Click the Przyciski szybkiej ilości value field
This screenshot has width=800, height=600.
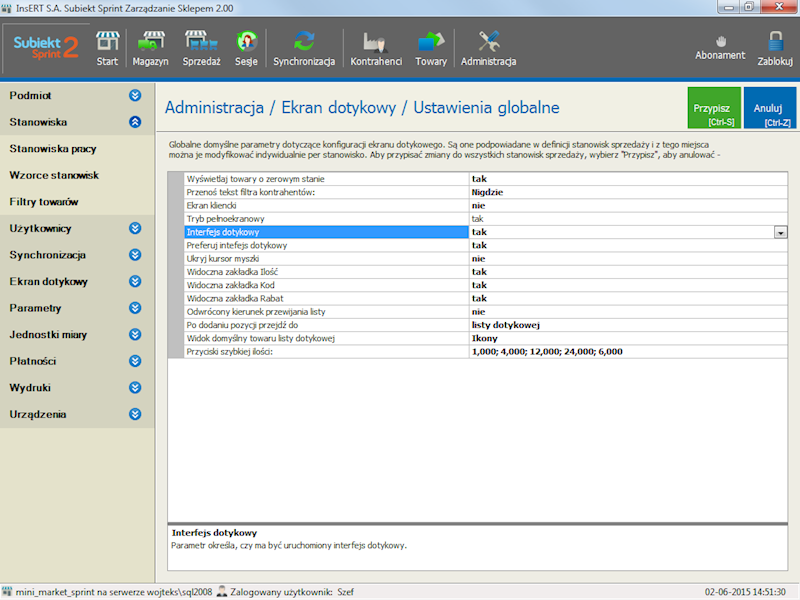620,352
